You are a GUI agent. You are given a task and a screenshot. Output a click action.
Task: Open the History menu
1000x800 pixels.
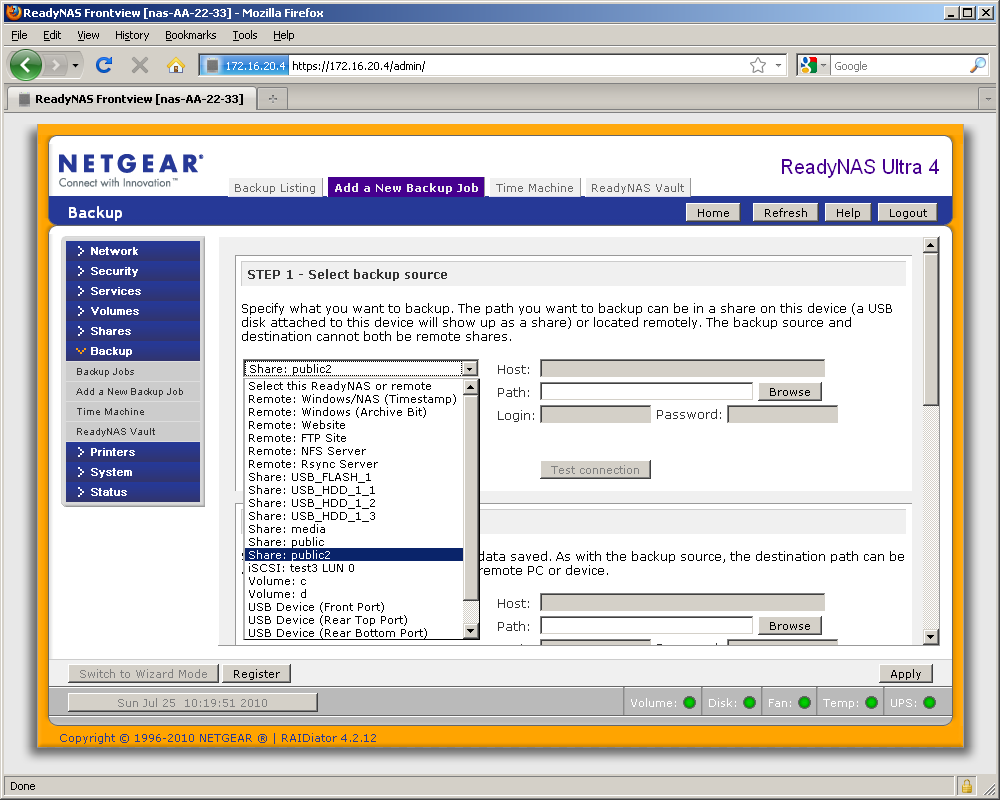[x=132, y=35]
